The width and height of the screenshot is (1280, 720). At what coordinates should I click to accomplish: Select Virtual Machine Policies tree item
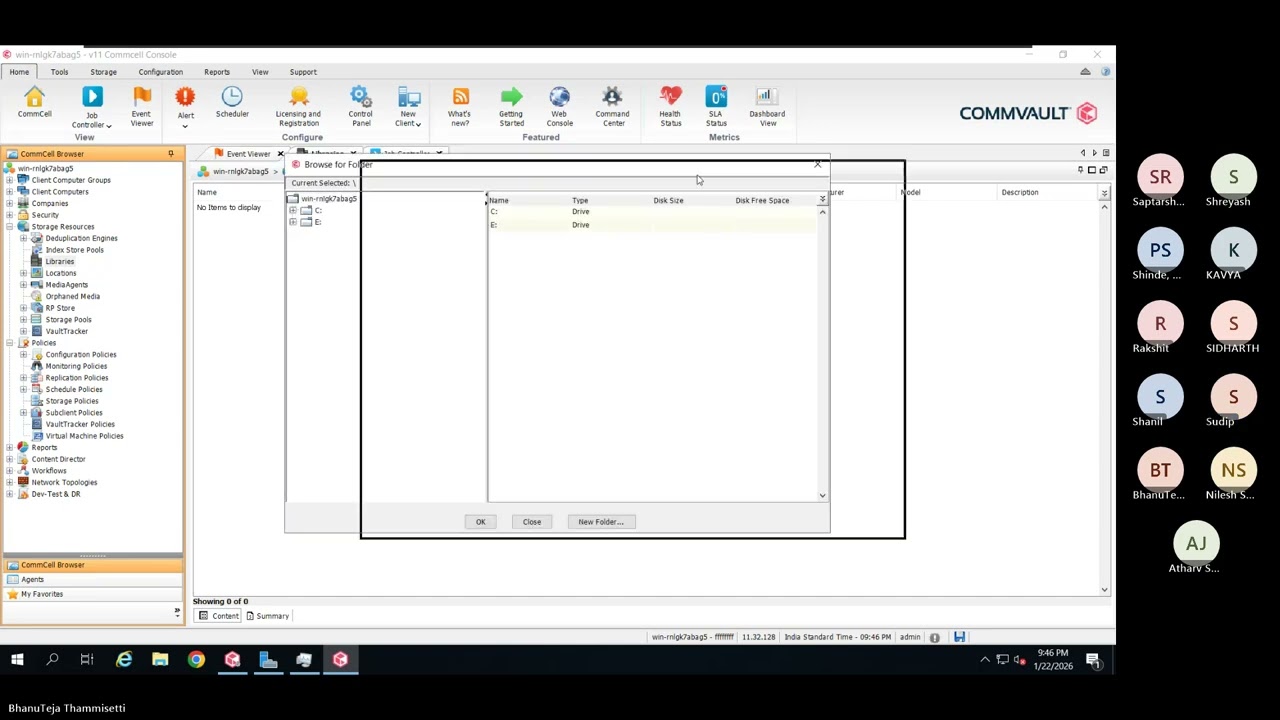[84, 436]
